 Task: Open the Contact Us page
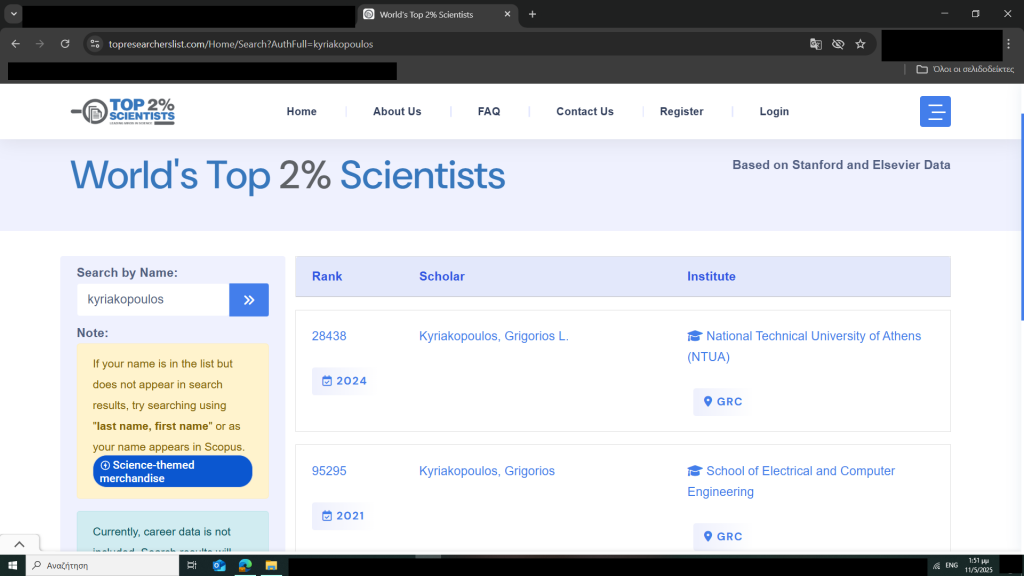(x=585, y=112)
